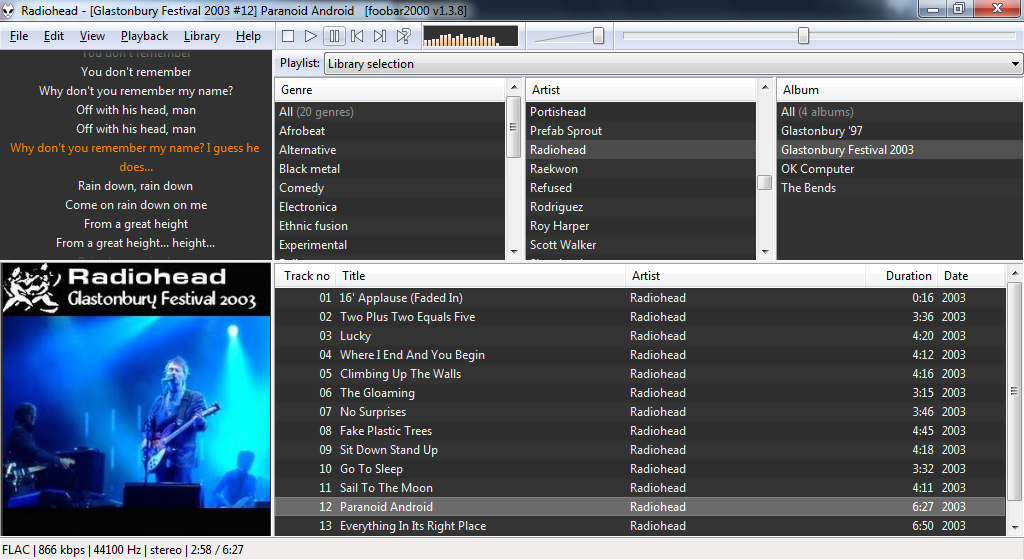Stop playback with the Stop button
This screenshot has width=1024, height=560.
click(288, 36)
